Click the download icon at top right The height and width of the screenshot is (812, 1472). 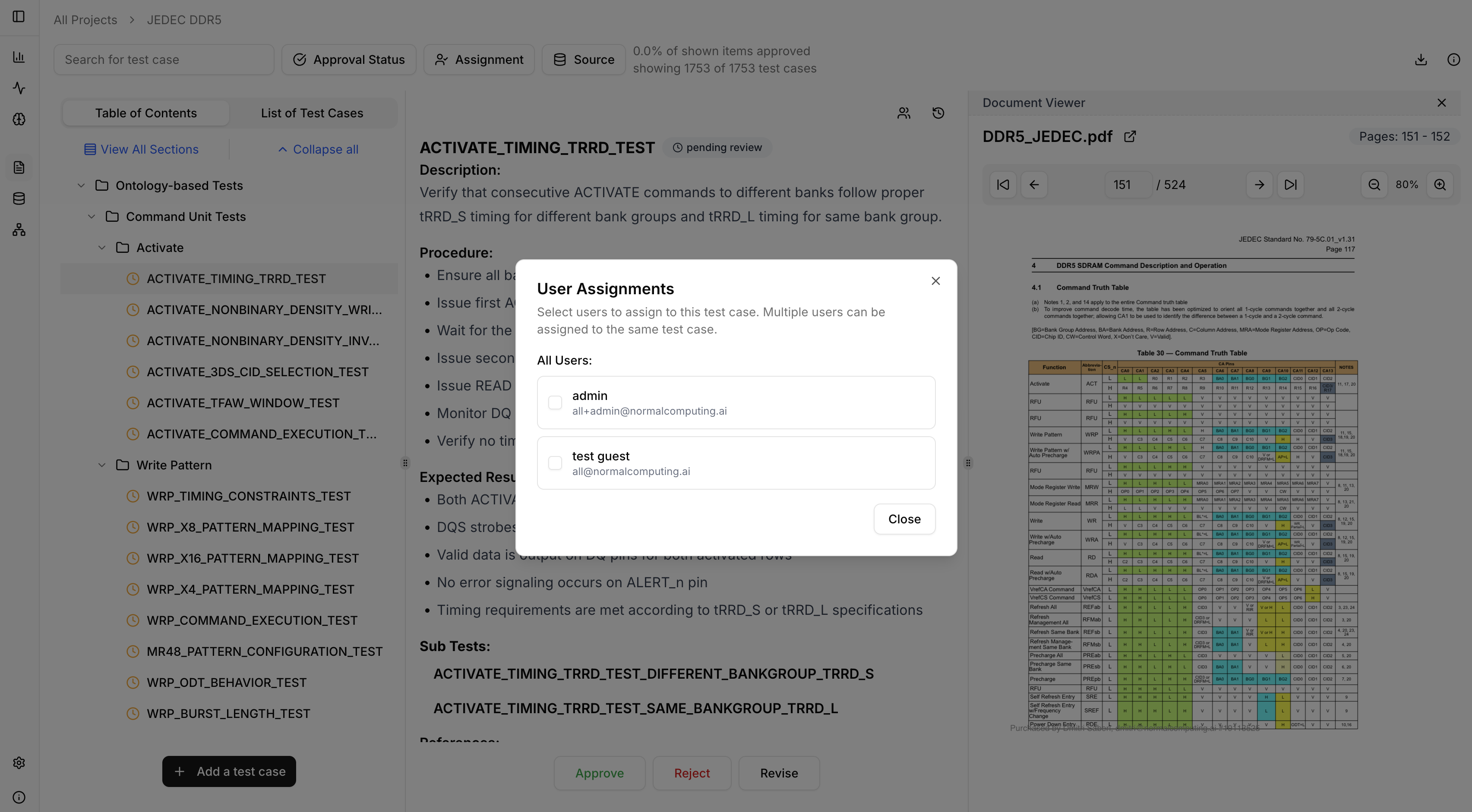click(1421, 60)
